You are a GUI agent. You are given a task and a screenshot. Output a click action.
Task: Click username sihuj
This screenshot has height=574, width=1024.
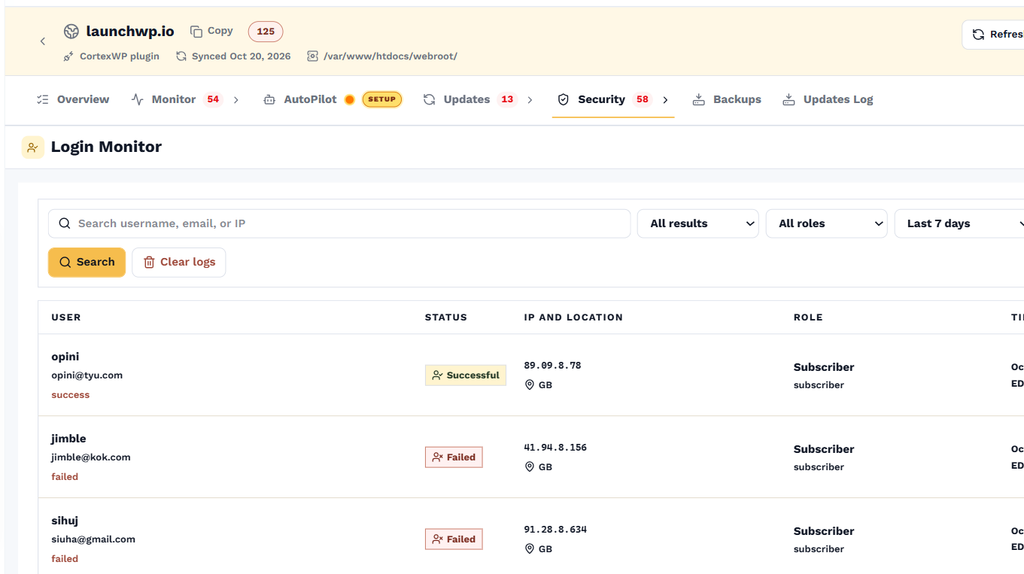point(65,520)
